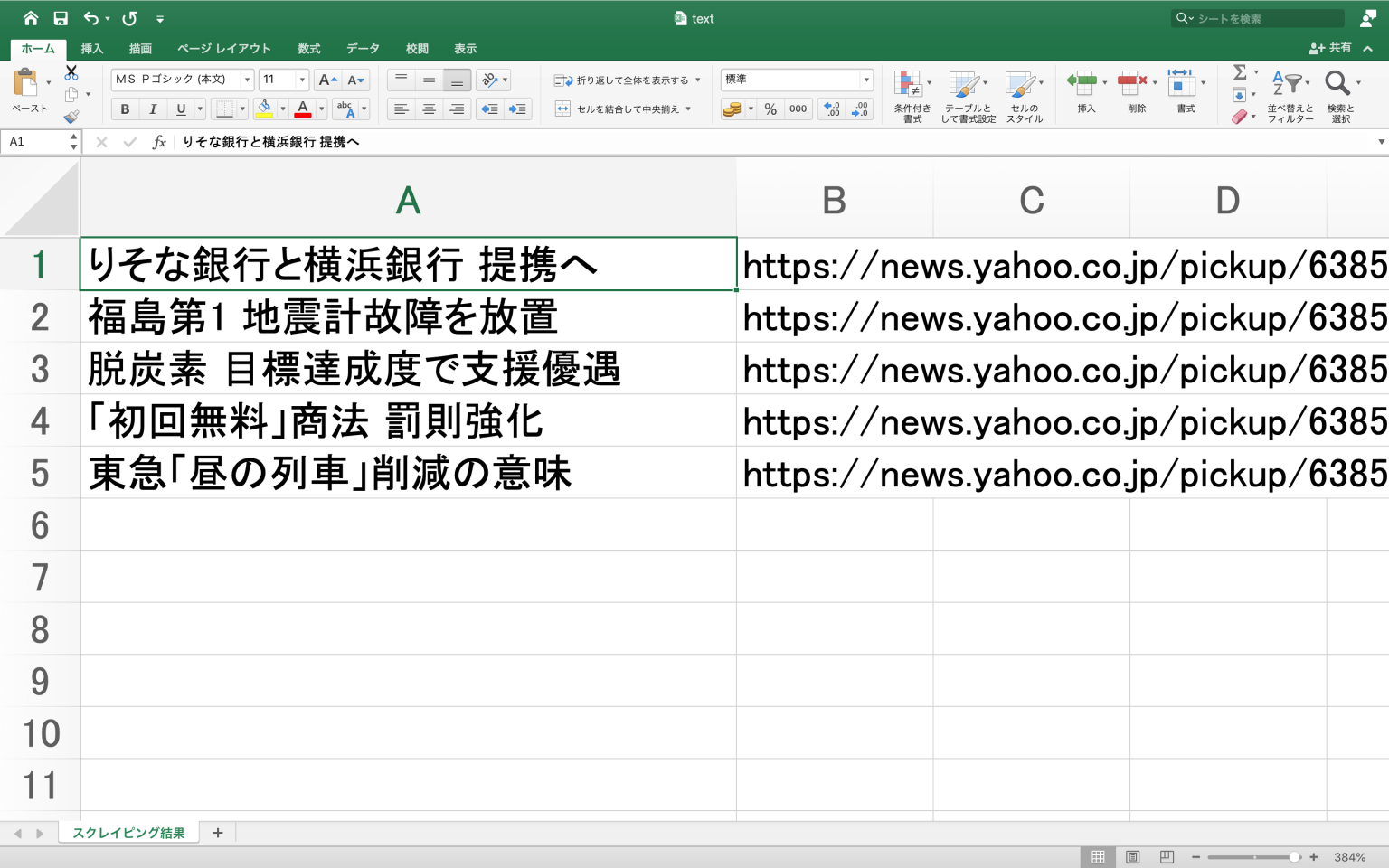
Task: Toggle Italic formatting
Action: (x=153, y=109)
